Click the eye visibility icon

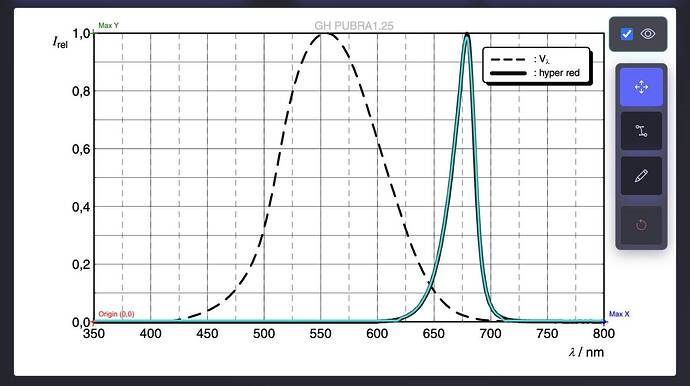coord(648,34)
